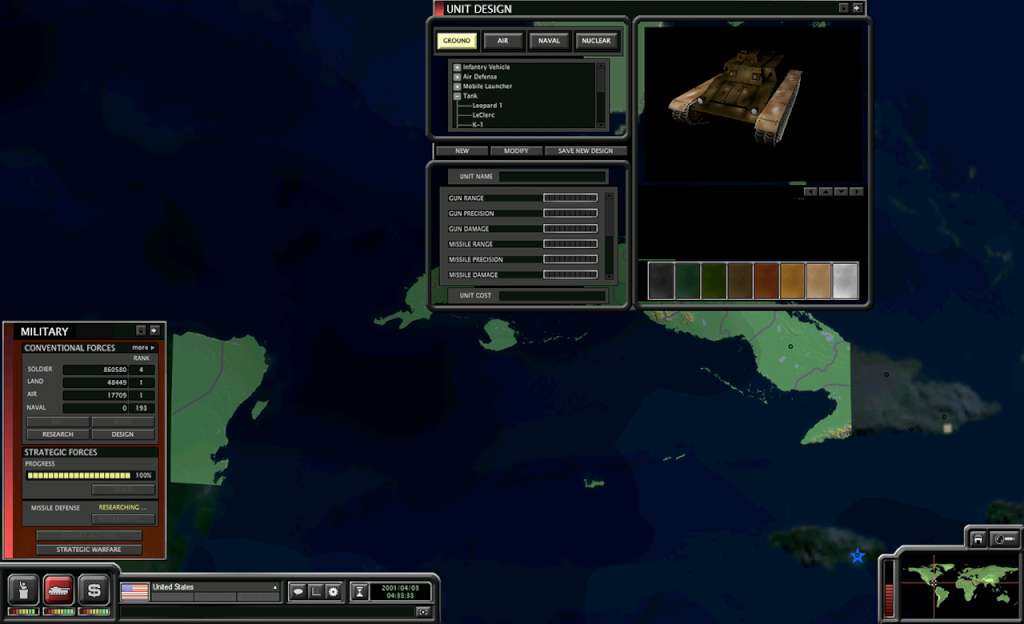
Task: Switch to the AIR tab in Unit Design
Action: (x=502, y=41)
